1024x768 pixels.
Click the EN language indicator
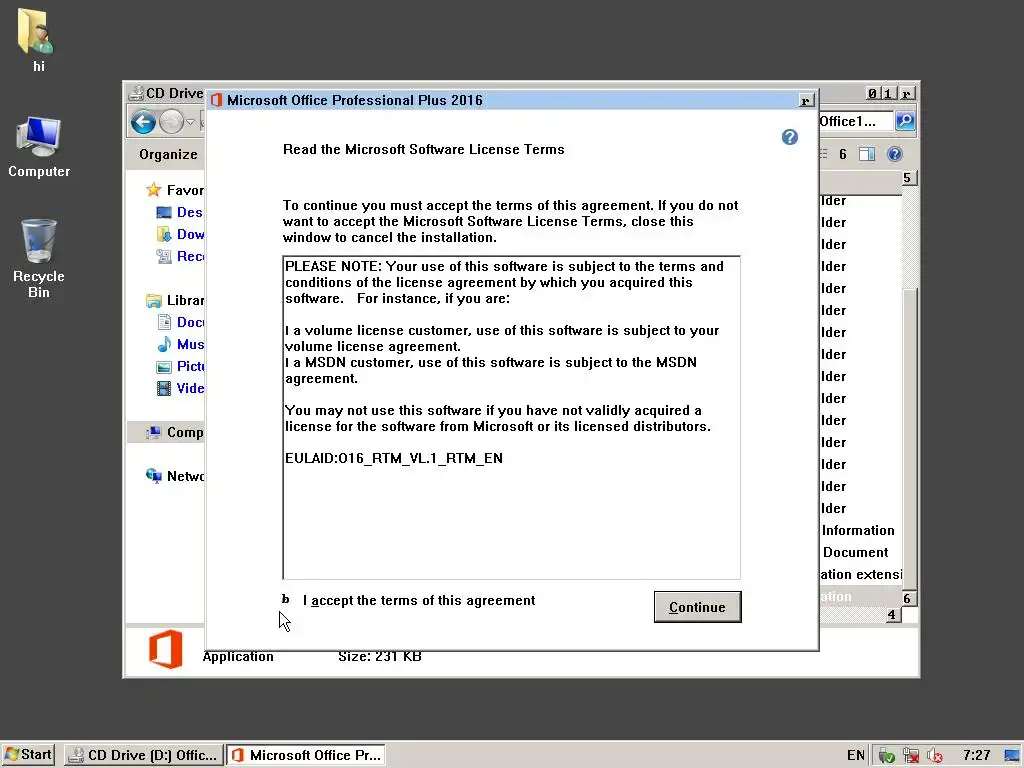pos(856,756)
